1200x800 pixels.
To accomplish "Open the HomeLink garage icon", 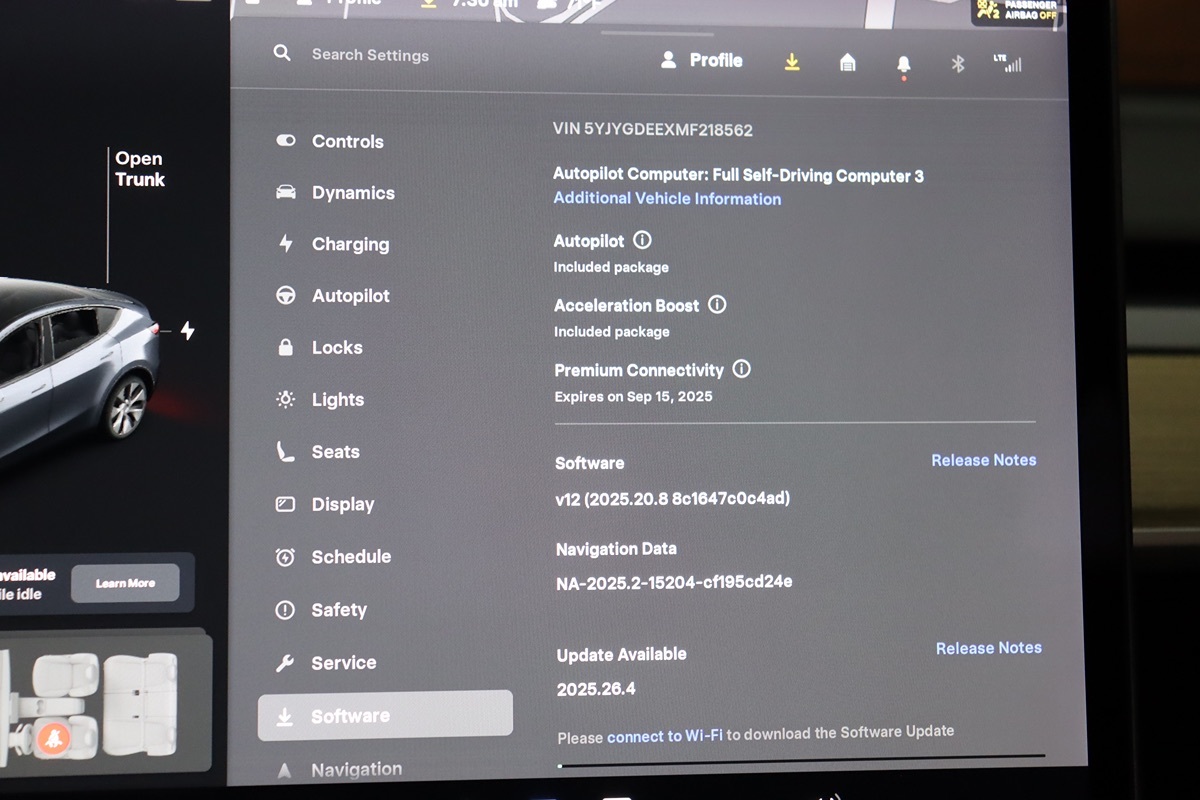I will (x=847, y=63).
